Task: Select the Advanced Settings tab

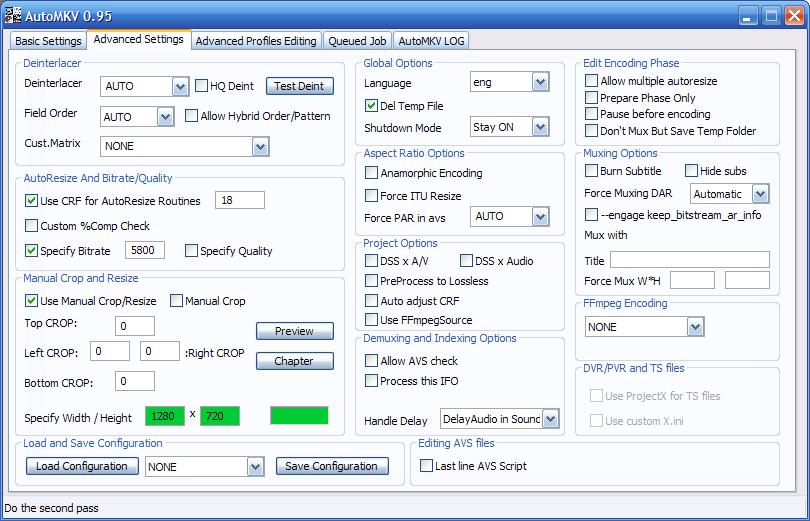Action: [x=138, y=39]
